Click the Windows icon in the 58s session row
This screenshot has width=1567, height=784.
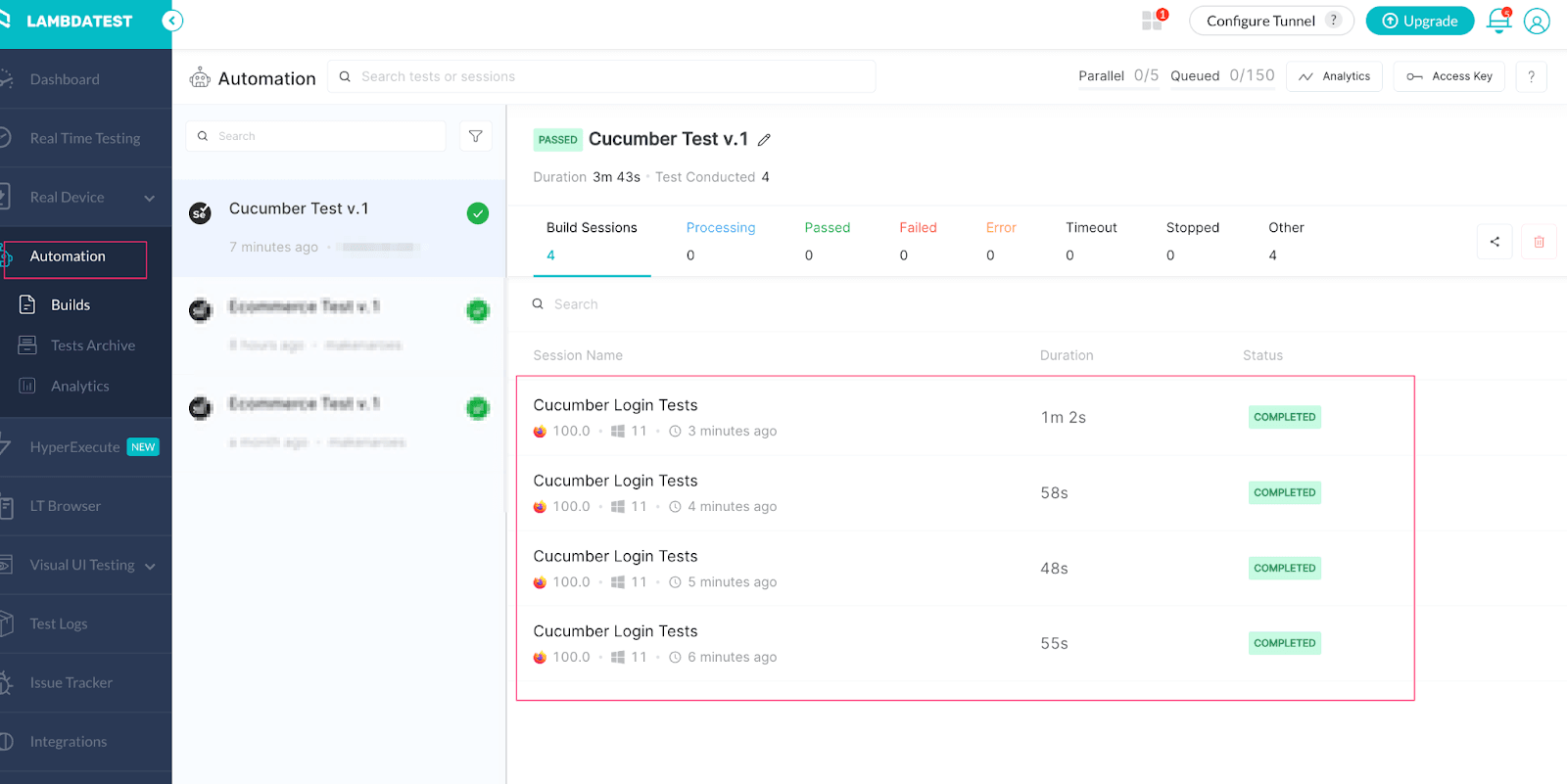(x=618, y=507)
